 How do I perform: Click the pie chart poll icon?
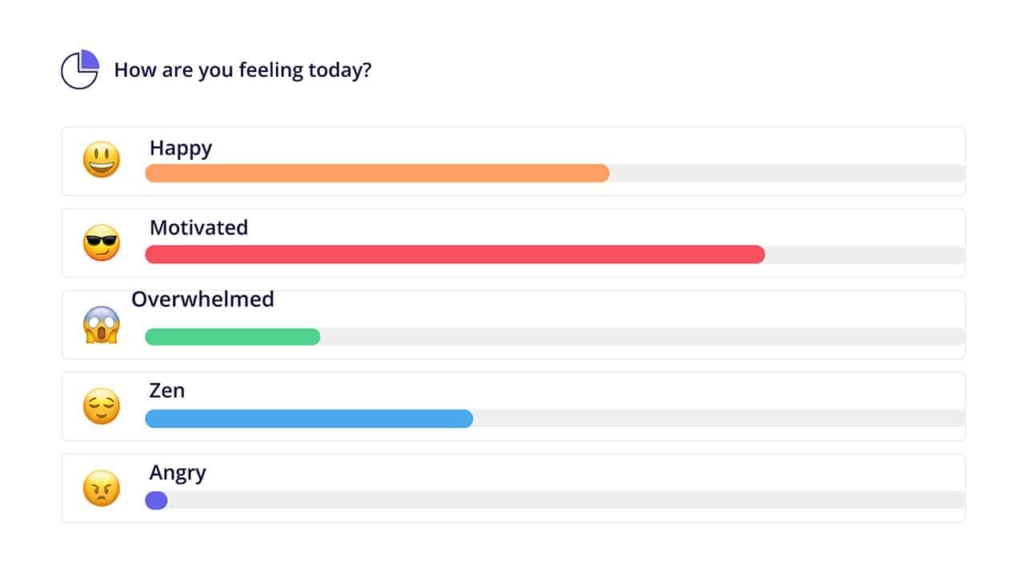point(80,70)
